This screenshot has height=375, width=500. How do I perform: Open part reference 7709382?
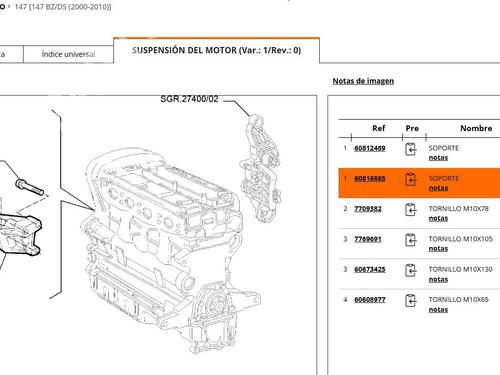coord(368,209)
